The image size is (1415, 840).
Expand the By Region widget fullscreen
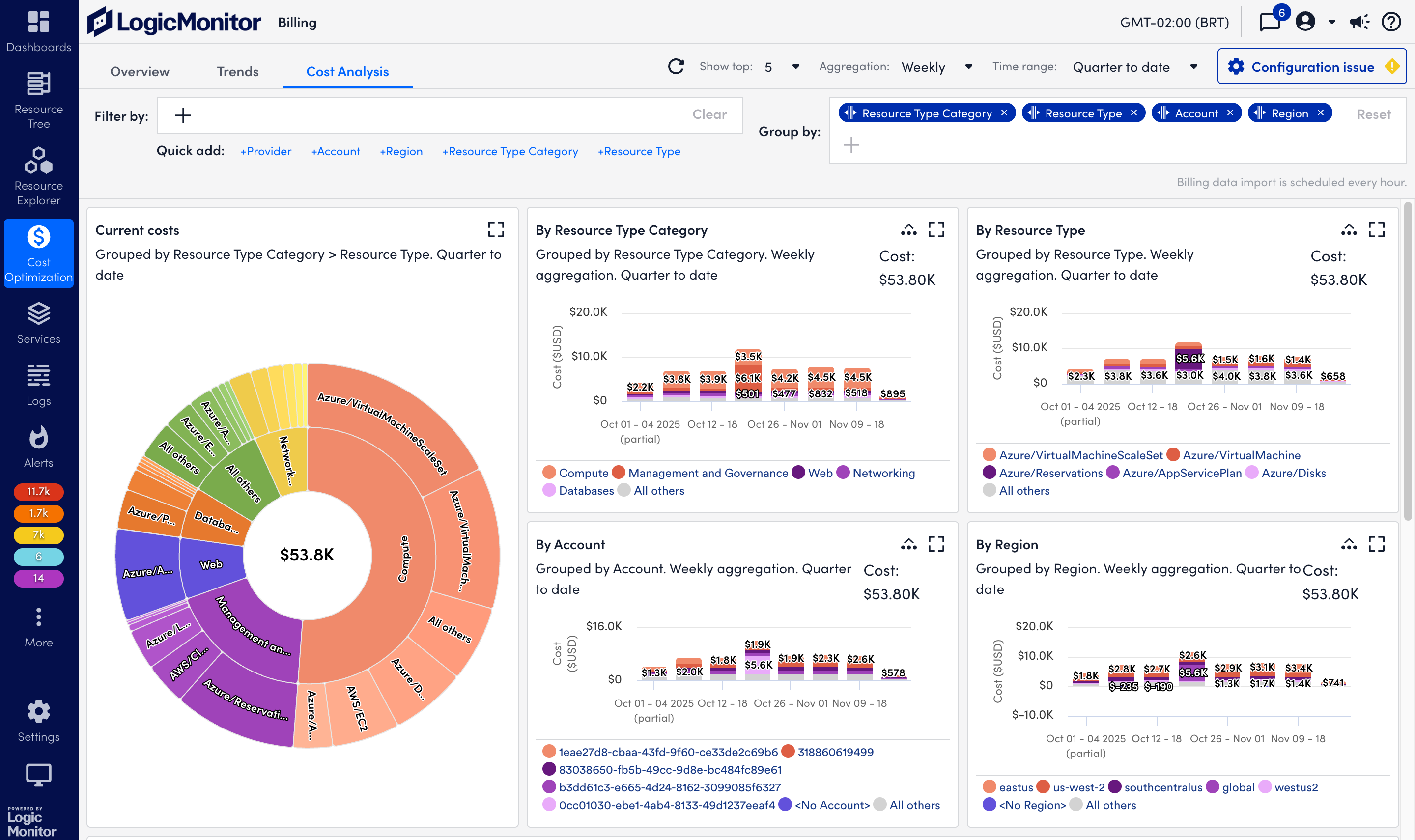click(1377, 544)
